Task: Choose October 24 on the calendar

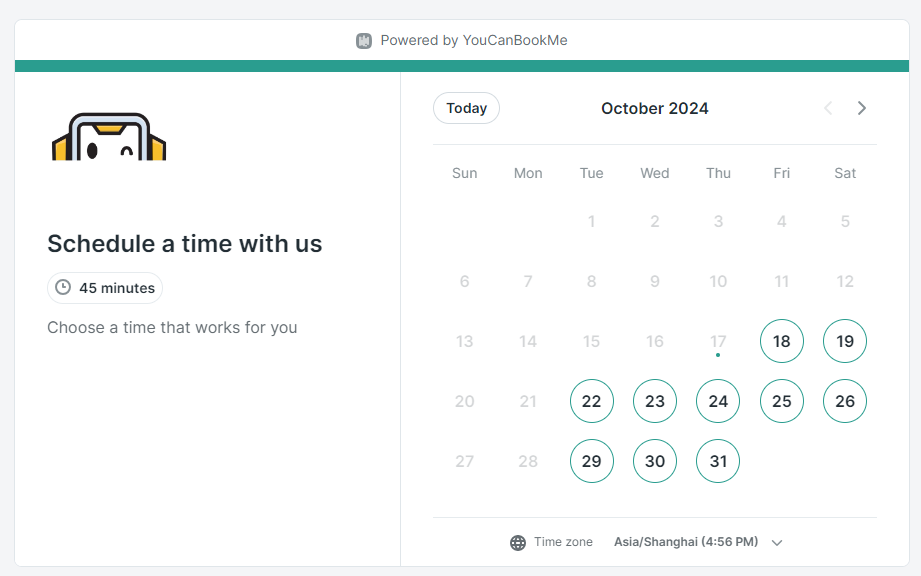Action: coord(718,401)
